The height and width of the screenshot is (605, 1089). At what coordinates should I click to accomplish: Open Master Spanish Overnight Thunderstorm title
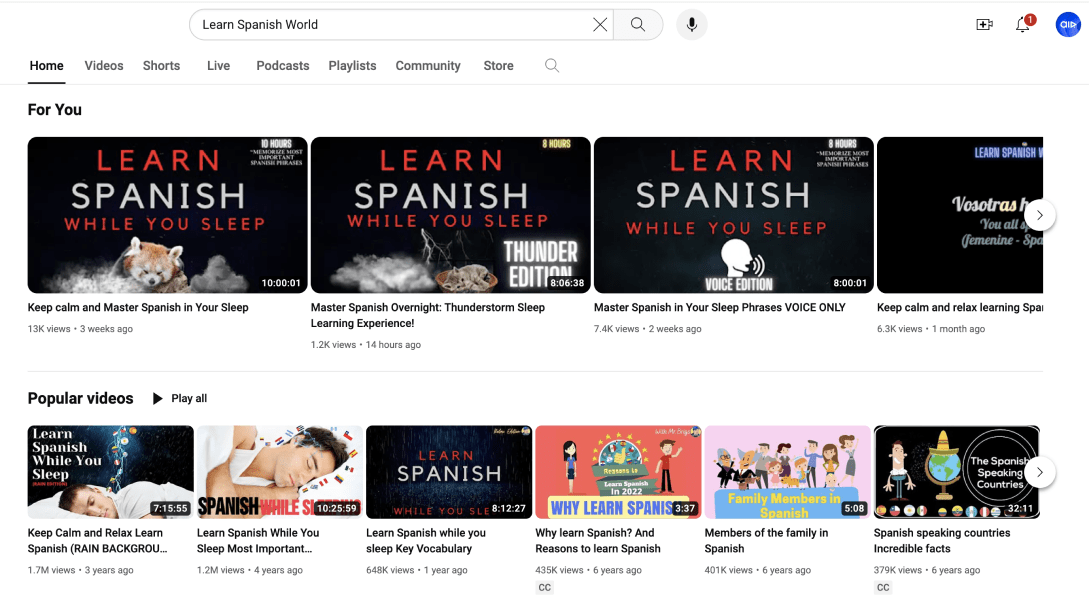428,315
